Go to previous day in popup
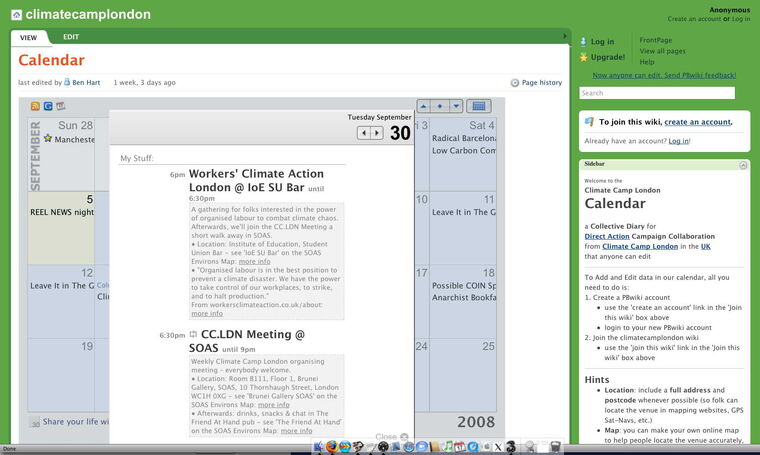Screen dimensions: 760x455 (x=364, y=133)
